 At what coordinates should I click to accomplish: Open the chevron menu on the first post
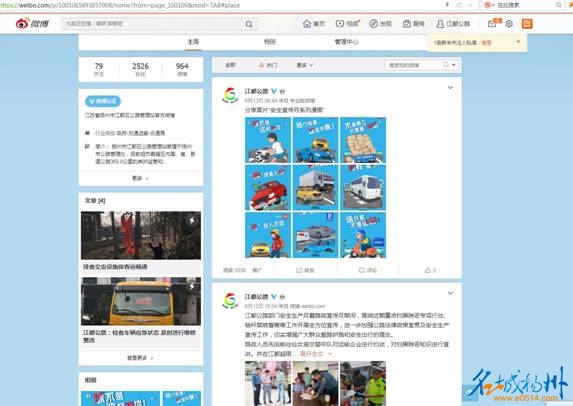tap(451, 88)
